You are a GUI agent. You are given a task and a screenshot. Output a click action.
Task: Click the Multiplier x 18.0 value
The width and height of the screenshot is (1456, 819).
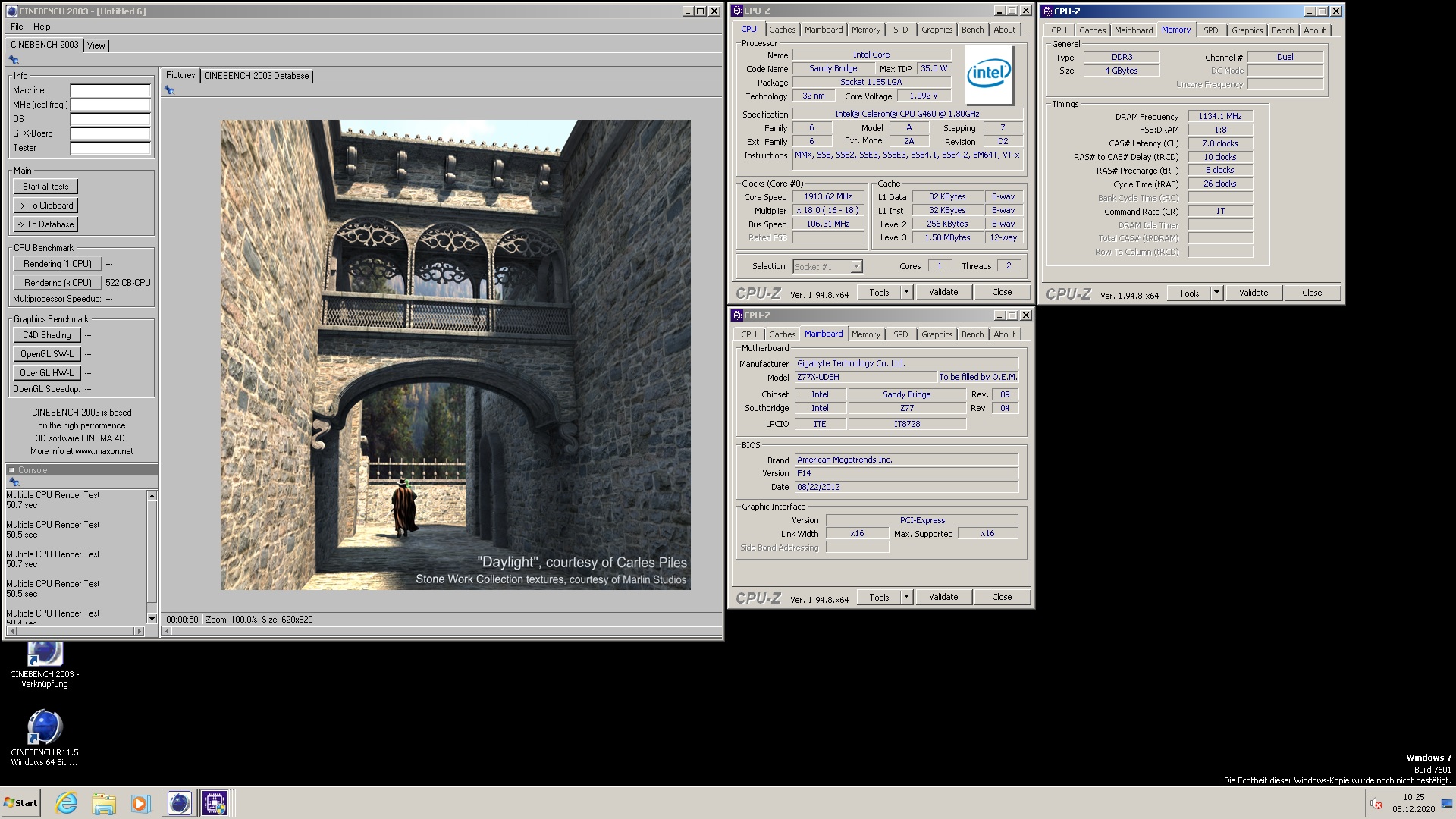click(828, 210)
